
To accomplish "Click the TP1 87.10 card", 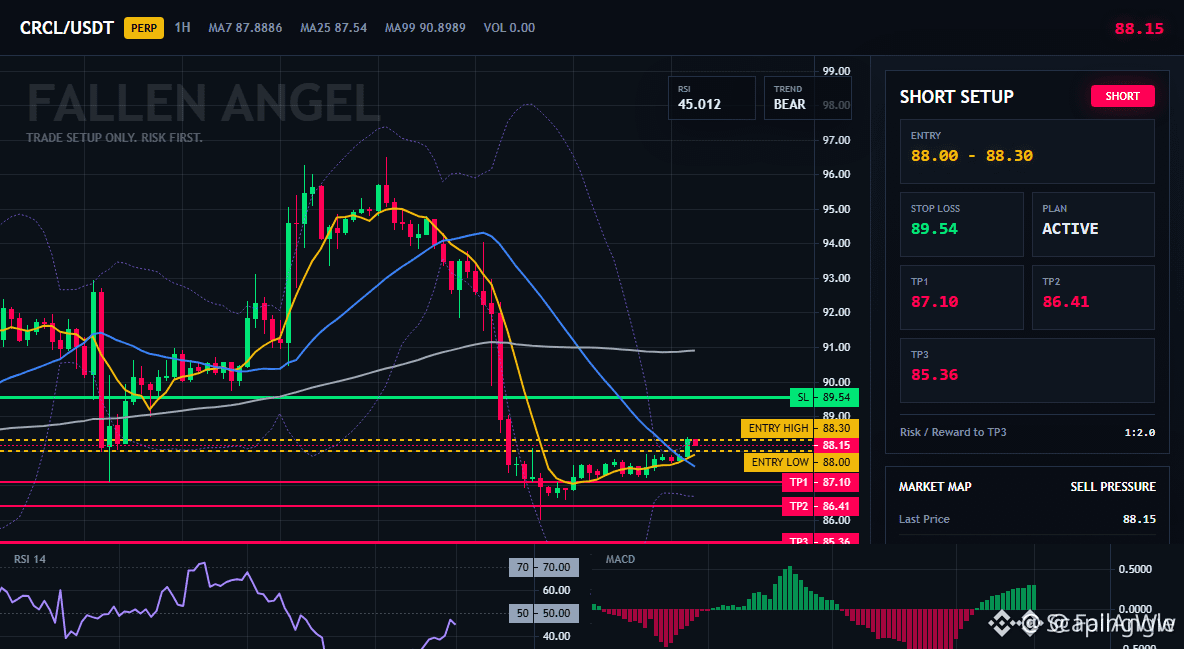I will [x=961, y=297].
